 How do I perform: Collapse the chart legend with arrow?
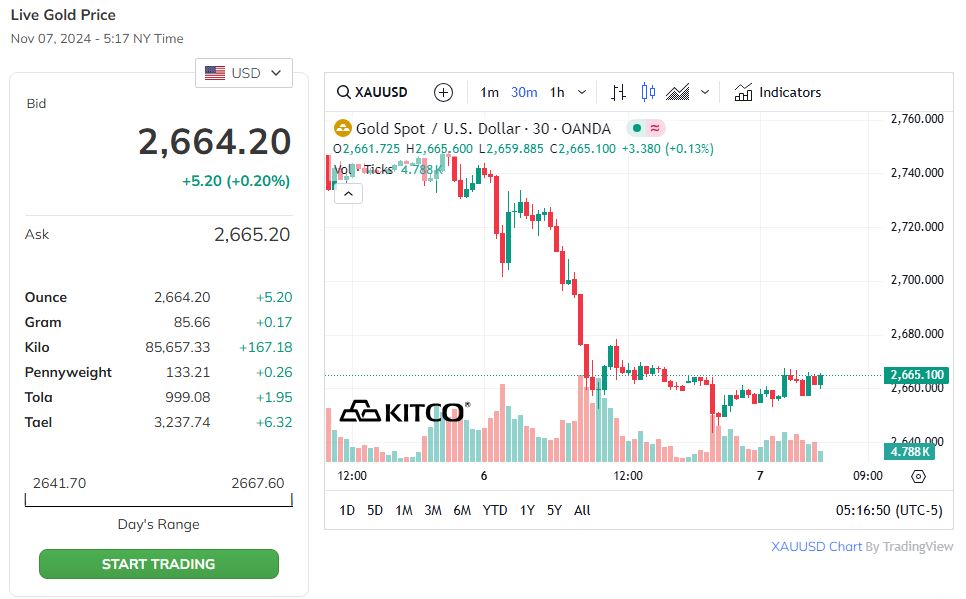(x=347, y=193)
